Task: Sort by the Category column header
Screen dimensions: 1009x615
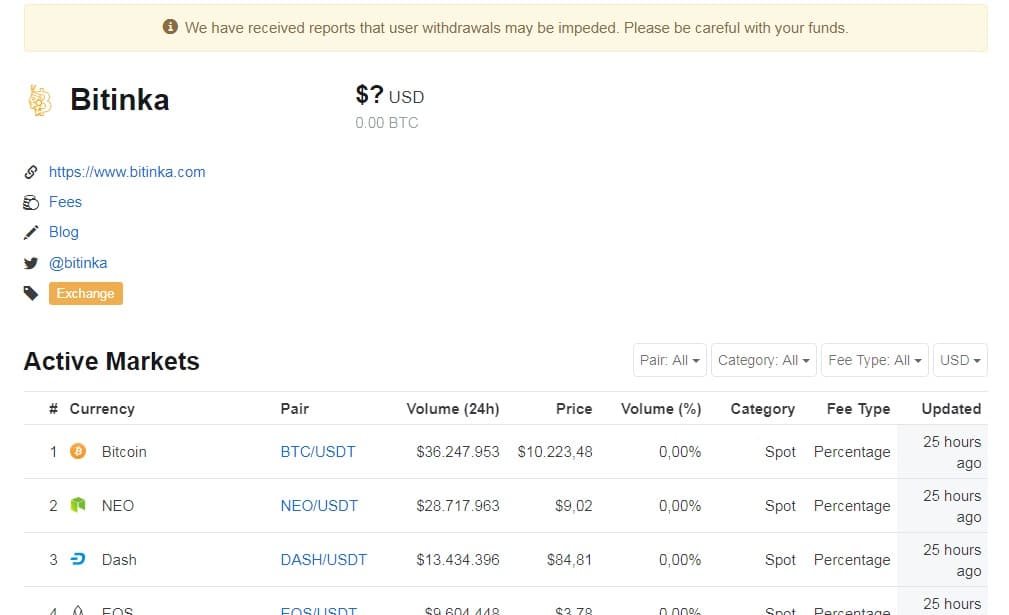Action: (763, 409)
